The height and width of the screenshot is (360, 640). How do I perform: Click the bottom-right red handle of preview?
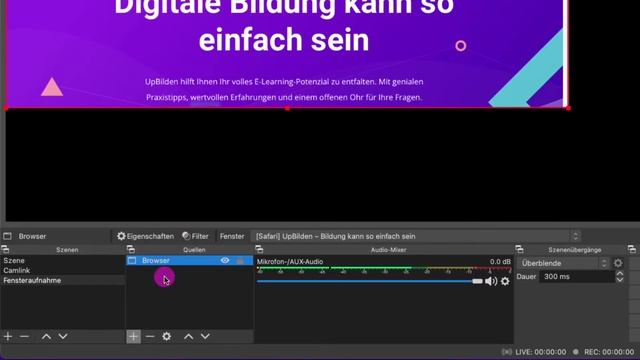tap(568, 108)
